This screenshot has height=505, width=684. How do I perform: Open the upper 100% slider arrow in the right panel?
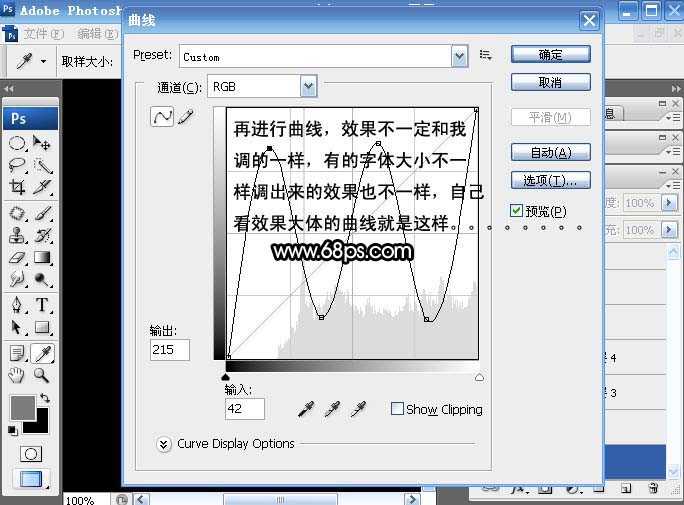pyautogui.click(x=669, y=202)
